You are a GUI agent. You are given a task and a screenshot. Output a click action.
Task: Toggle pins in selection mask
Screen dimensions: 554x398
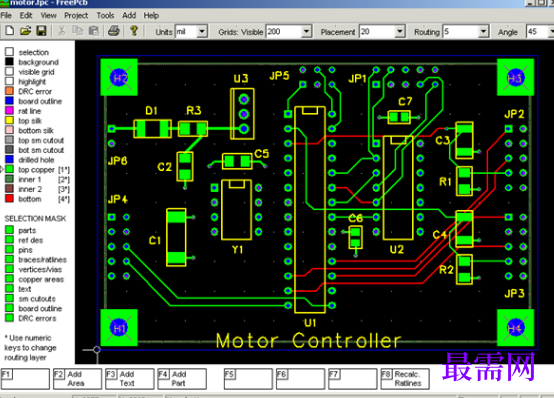tap(9, 250)
